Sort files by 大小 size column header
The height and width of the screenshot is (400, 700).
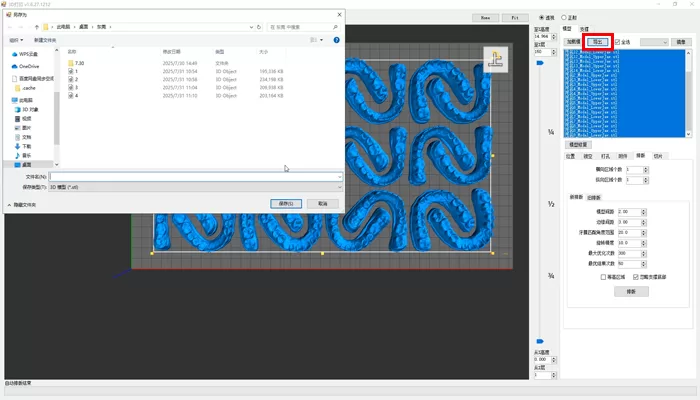tap(263, 52)
